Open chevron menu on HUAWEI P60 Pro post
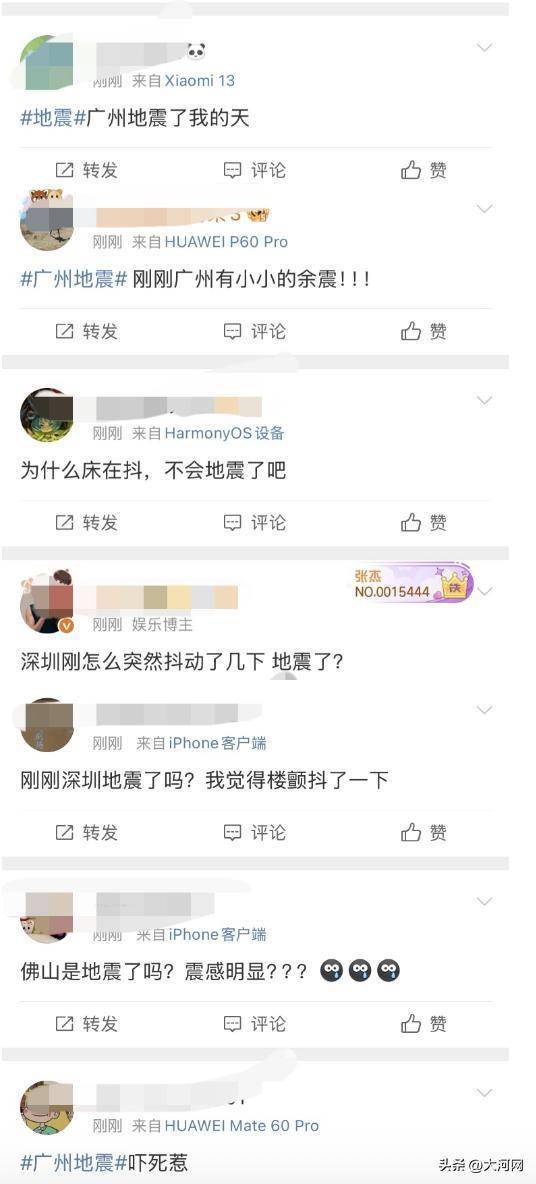This screenshot has width=536, height=1184. (x=485, y=208)
